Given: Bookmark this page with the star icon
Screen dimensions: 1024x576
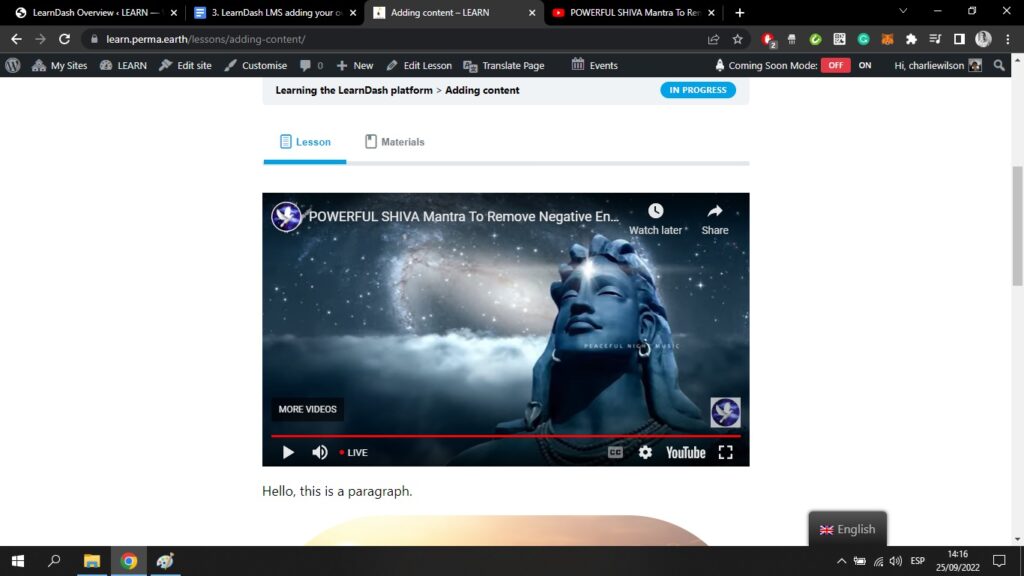Looking at the screenshot, I should (x=738, y=39).
